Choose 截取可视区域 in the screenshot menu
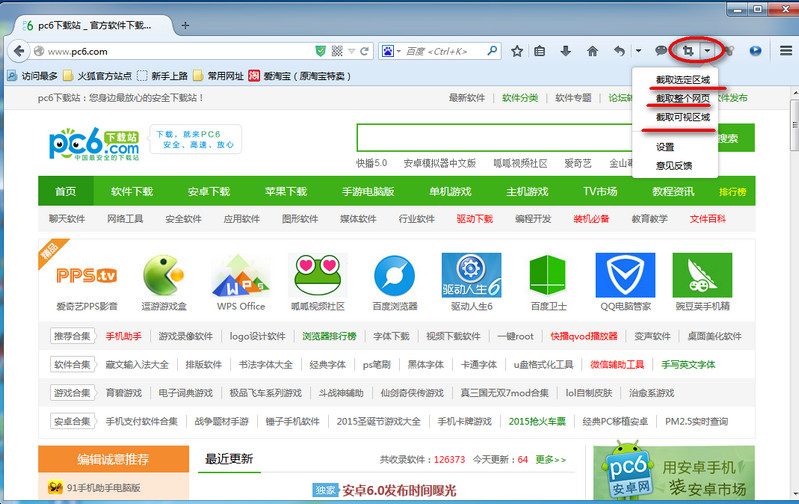 (683, 117)
